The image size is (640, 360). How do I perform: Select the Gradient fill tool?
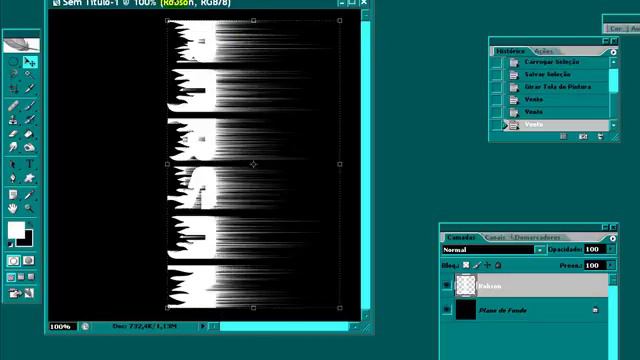(29, 133)
